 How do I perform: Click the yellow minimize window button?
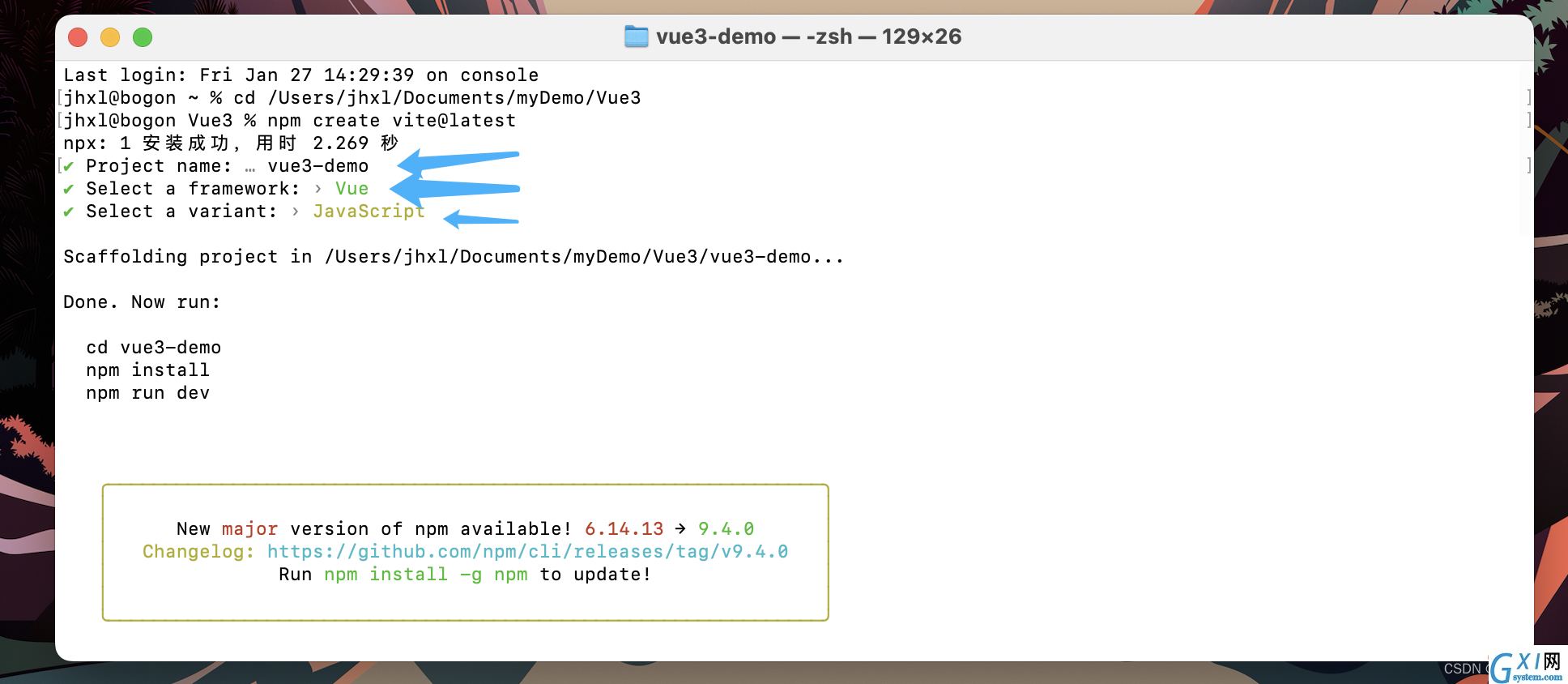click(110, 37)
